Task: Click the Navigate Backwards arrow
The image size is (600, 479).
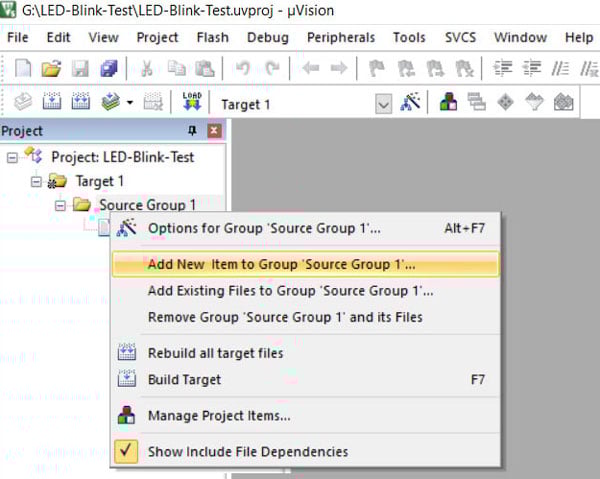Action: point(310,68)
